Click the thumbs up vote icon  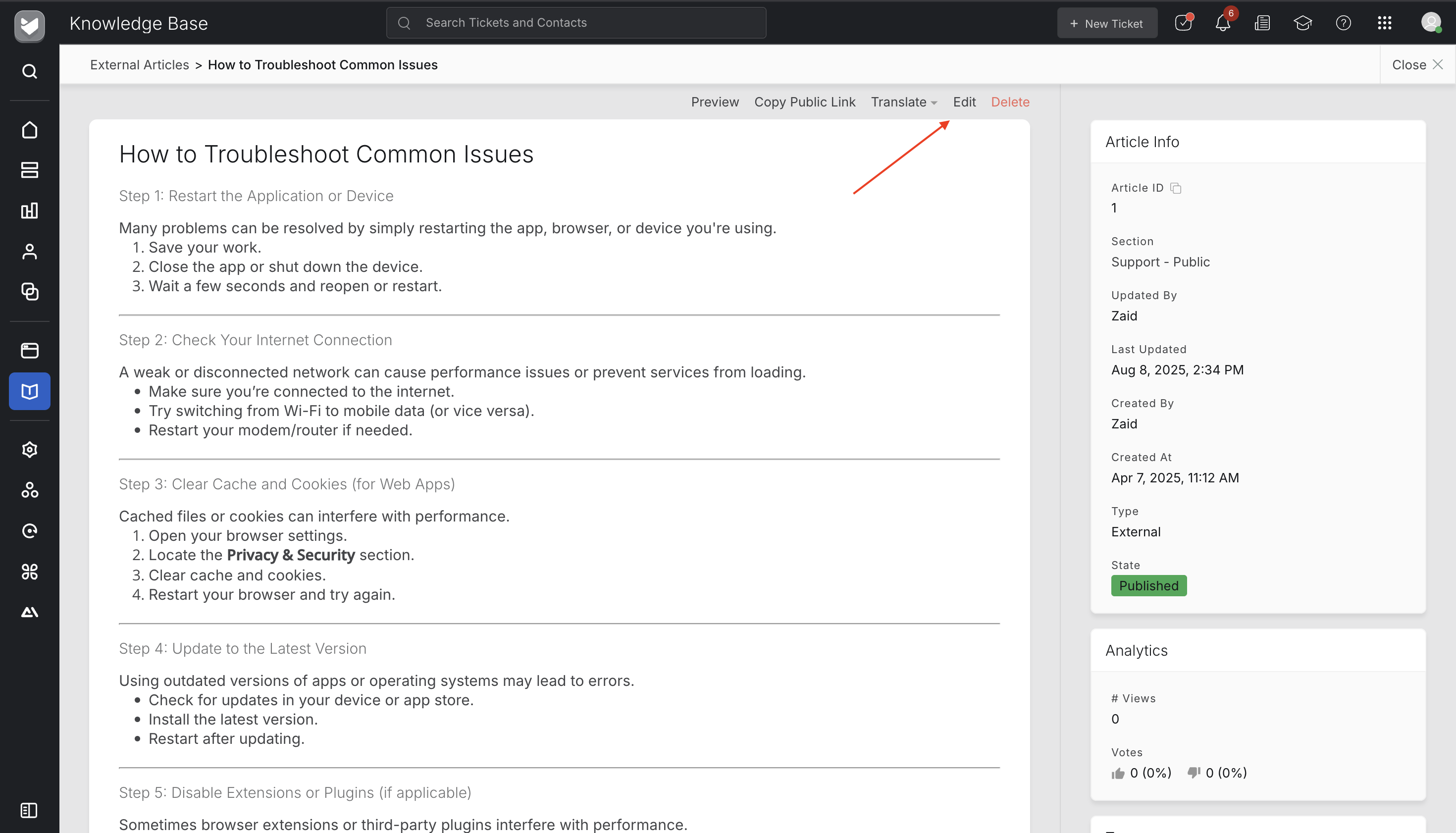1118,774
